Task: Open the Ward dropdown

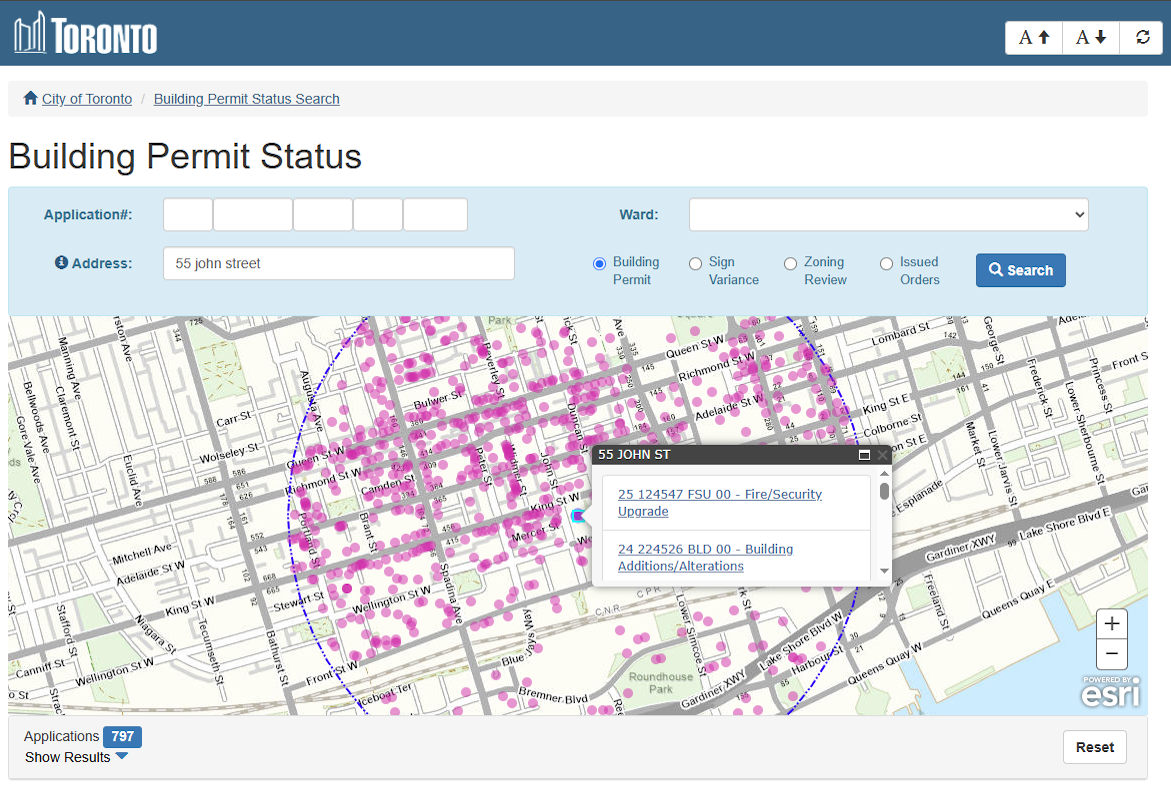Action: coord(888,214)
